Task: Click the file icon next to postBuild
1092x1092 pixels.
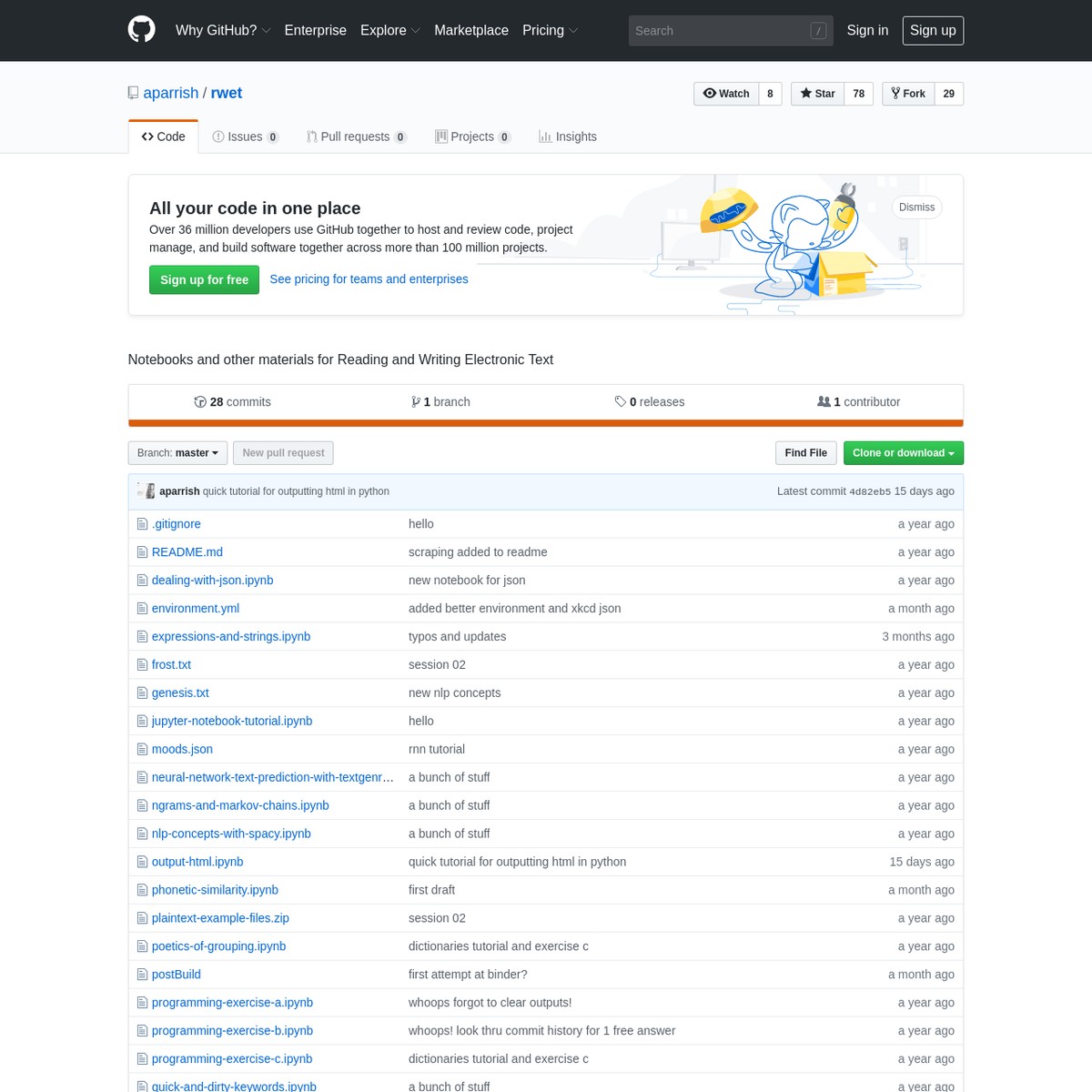Action: click(x=142, y=975)
